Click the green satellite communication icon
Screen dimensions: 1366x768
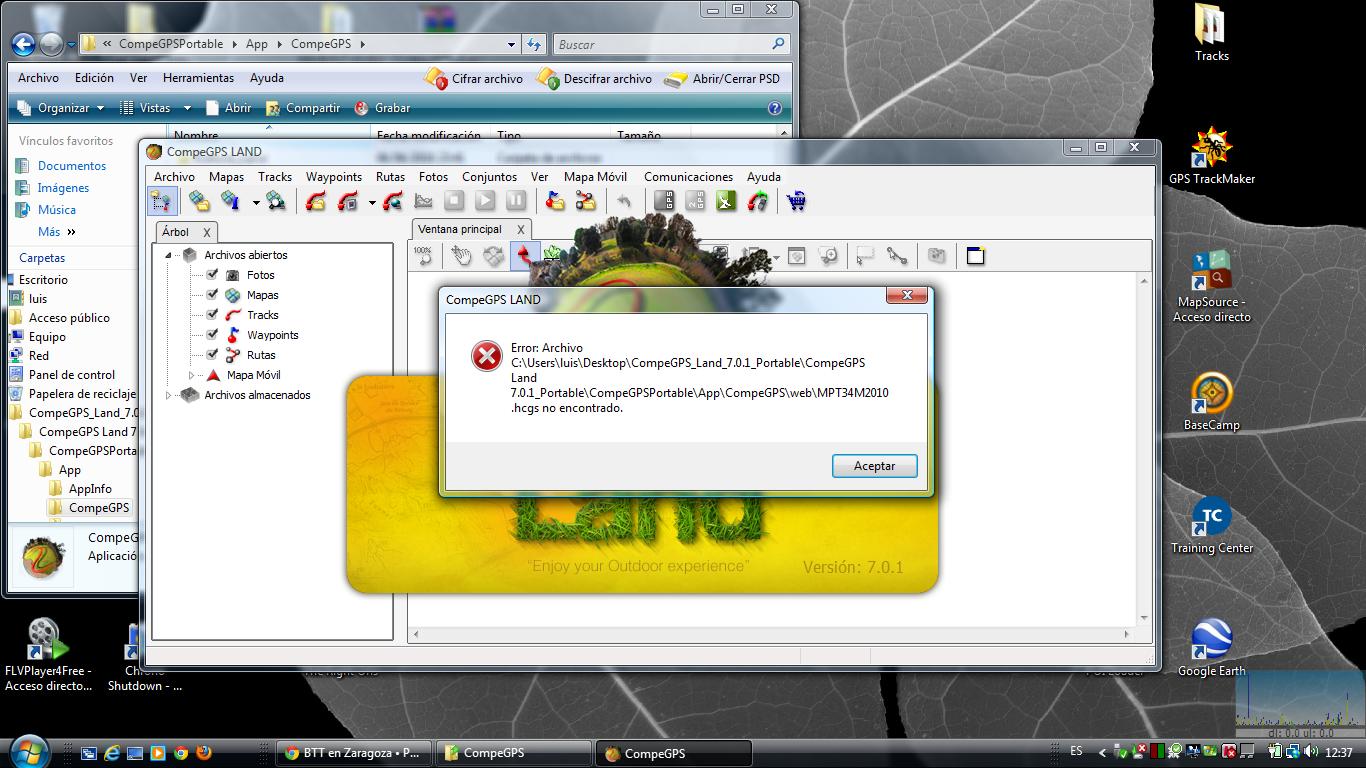(x=726, y=201)
